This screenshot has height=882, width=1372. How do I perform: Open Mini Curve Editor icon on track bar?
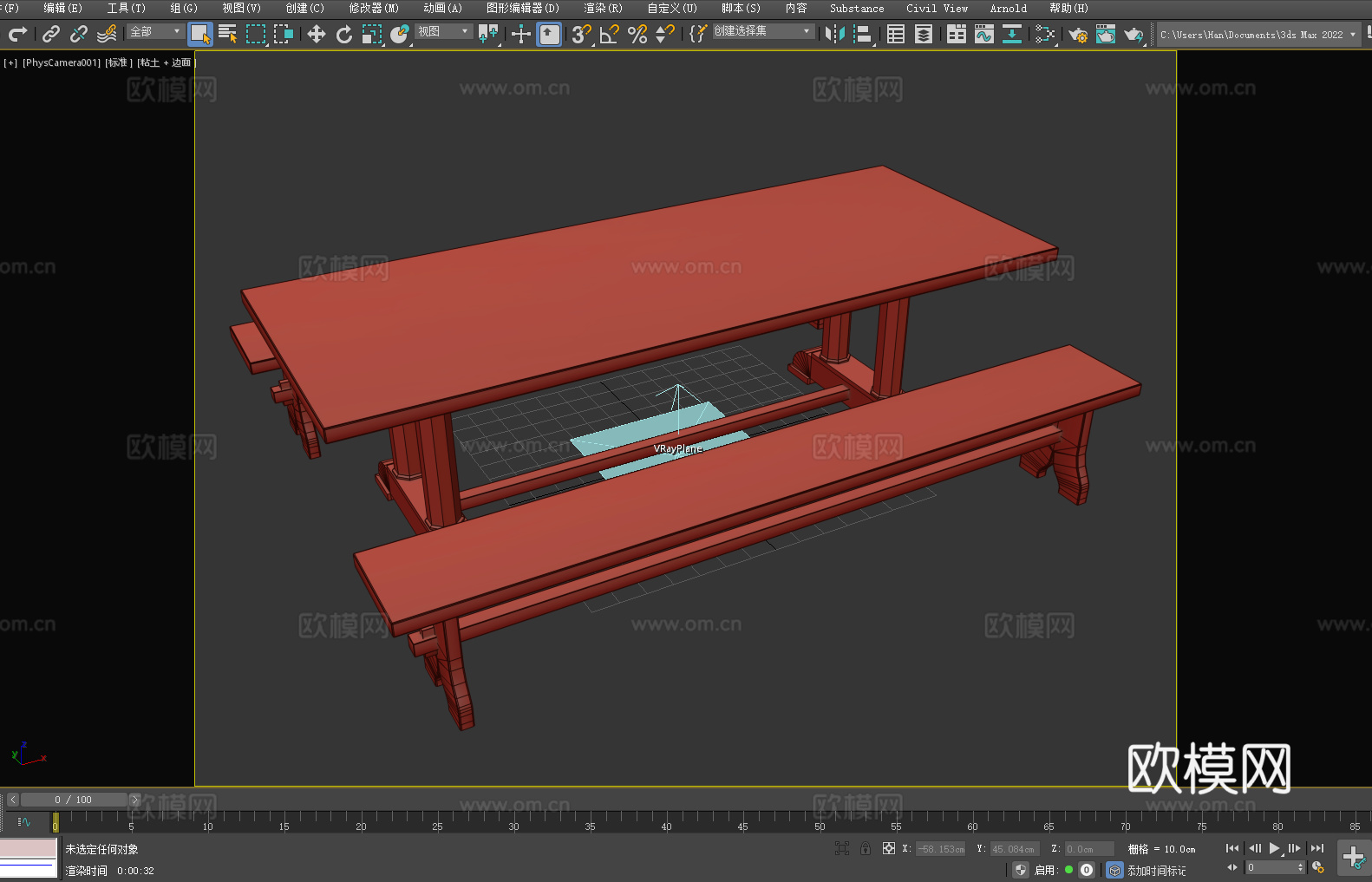(24, 821)
